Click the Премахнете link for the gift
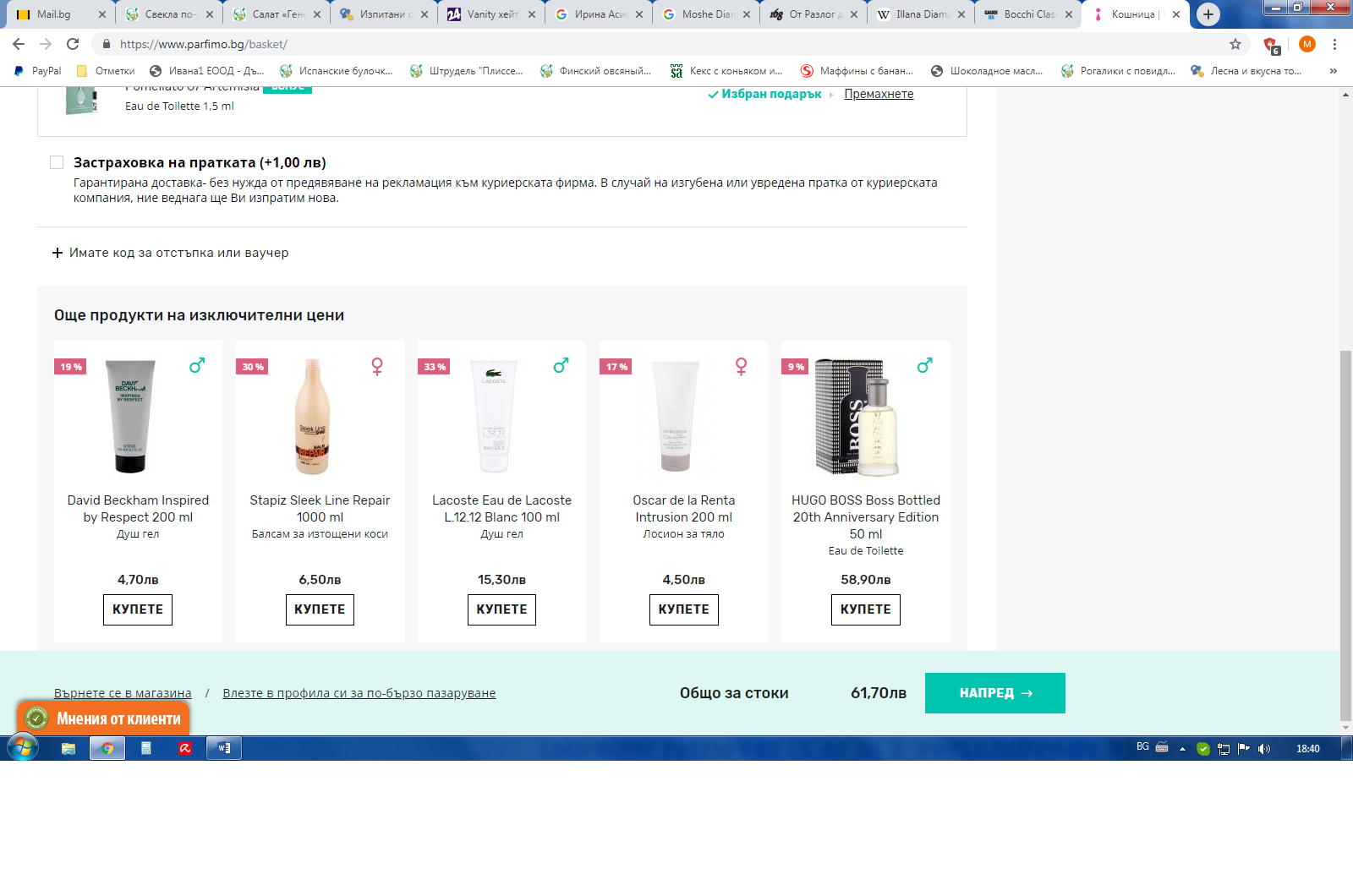The width and height of the screenshot is (1353, 896). (879, 94)
